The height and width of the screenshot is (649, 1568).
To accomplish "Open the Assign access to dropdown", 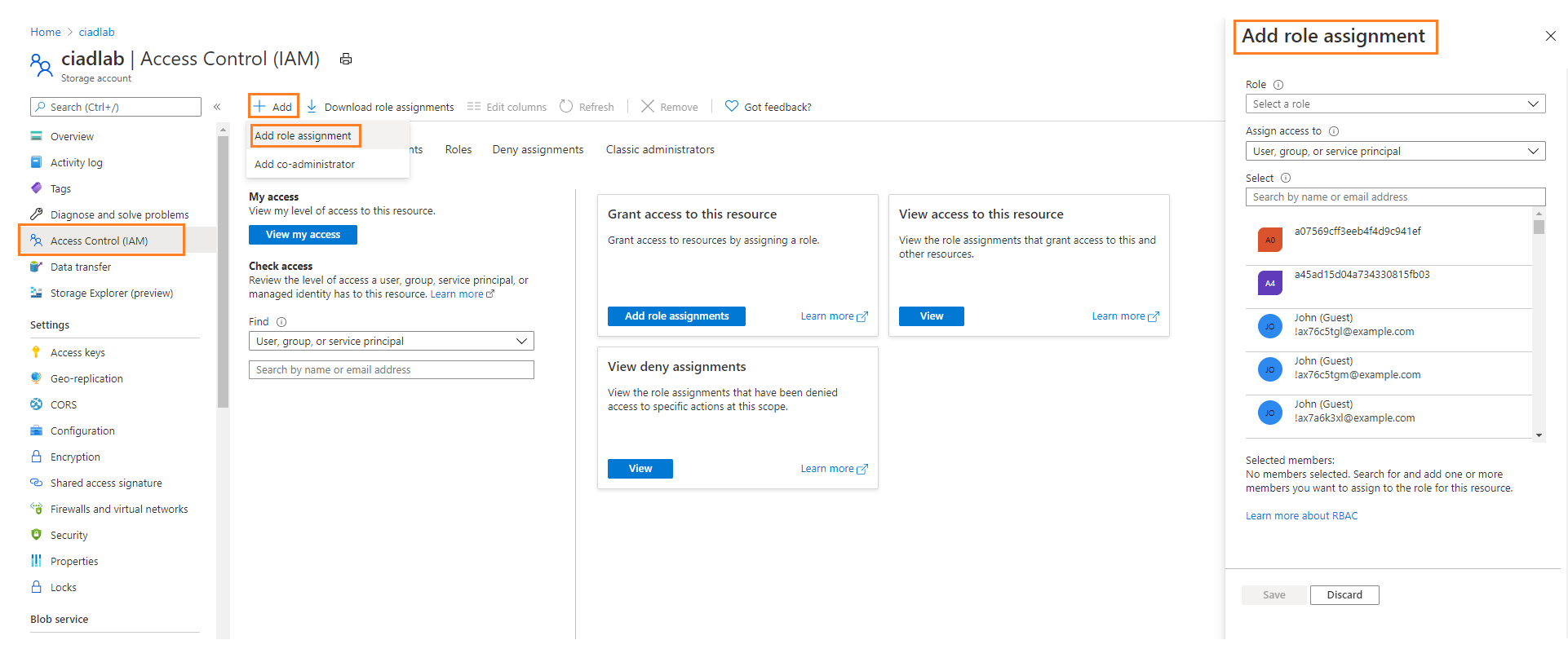I will pyautogui.click(x=1395, y=152).
